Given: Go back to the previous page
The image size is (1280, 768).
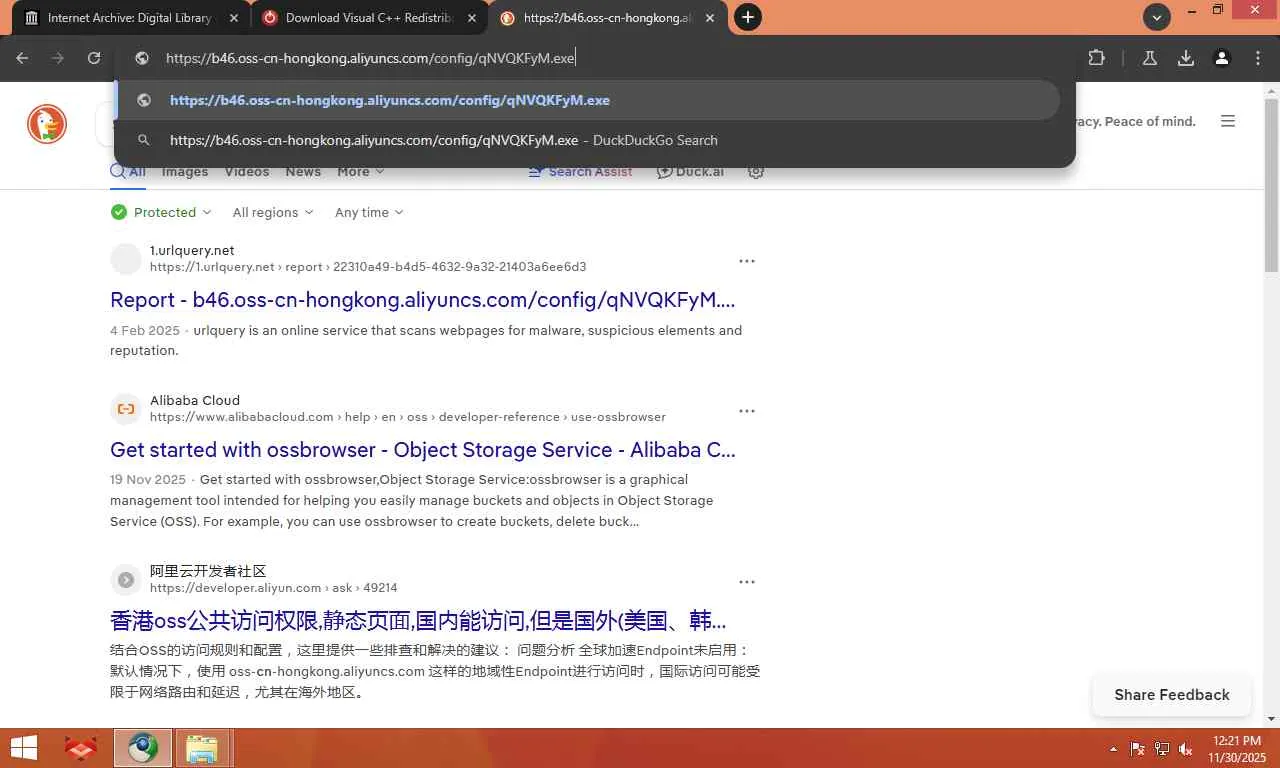Looking at the screenshot, I should point(22,58).
